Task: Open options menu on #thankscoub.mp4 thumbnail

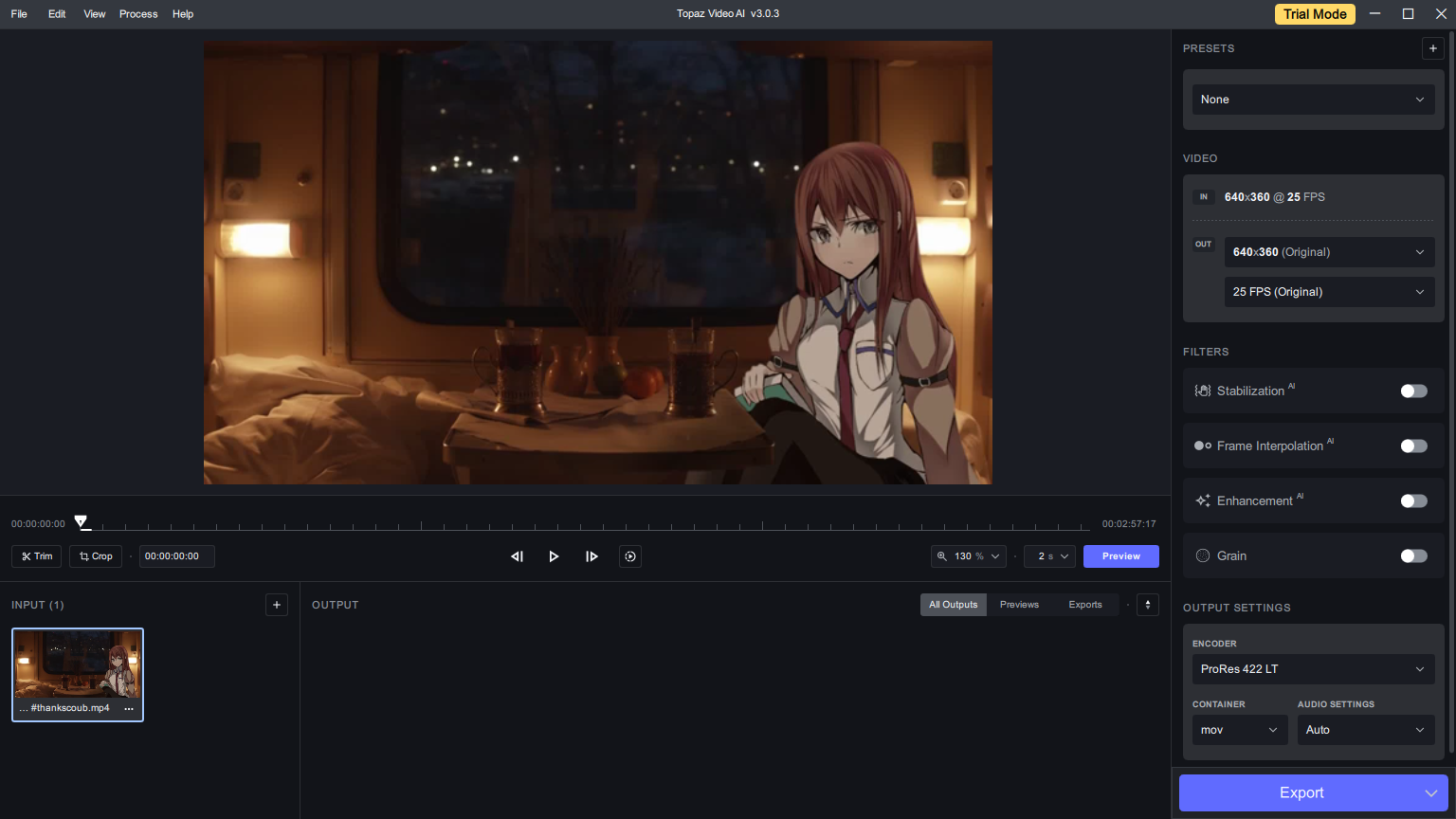Action: (x=129, y=708)
